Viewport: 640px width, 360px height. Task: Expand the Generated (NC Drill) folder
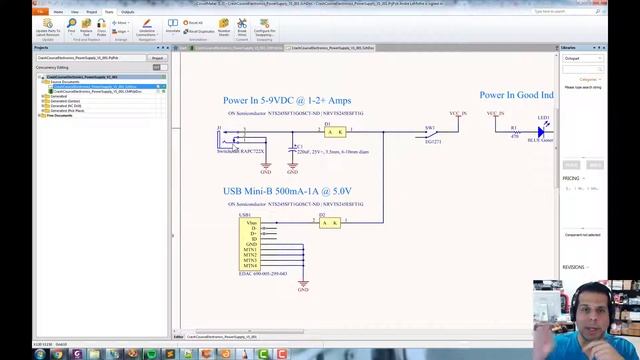[x=43, y=106]
